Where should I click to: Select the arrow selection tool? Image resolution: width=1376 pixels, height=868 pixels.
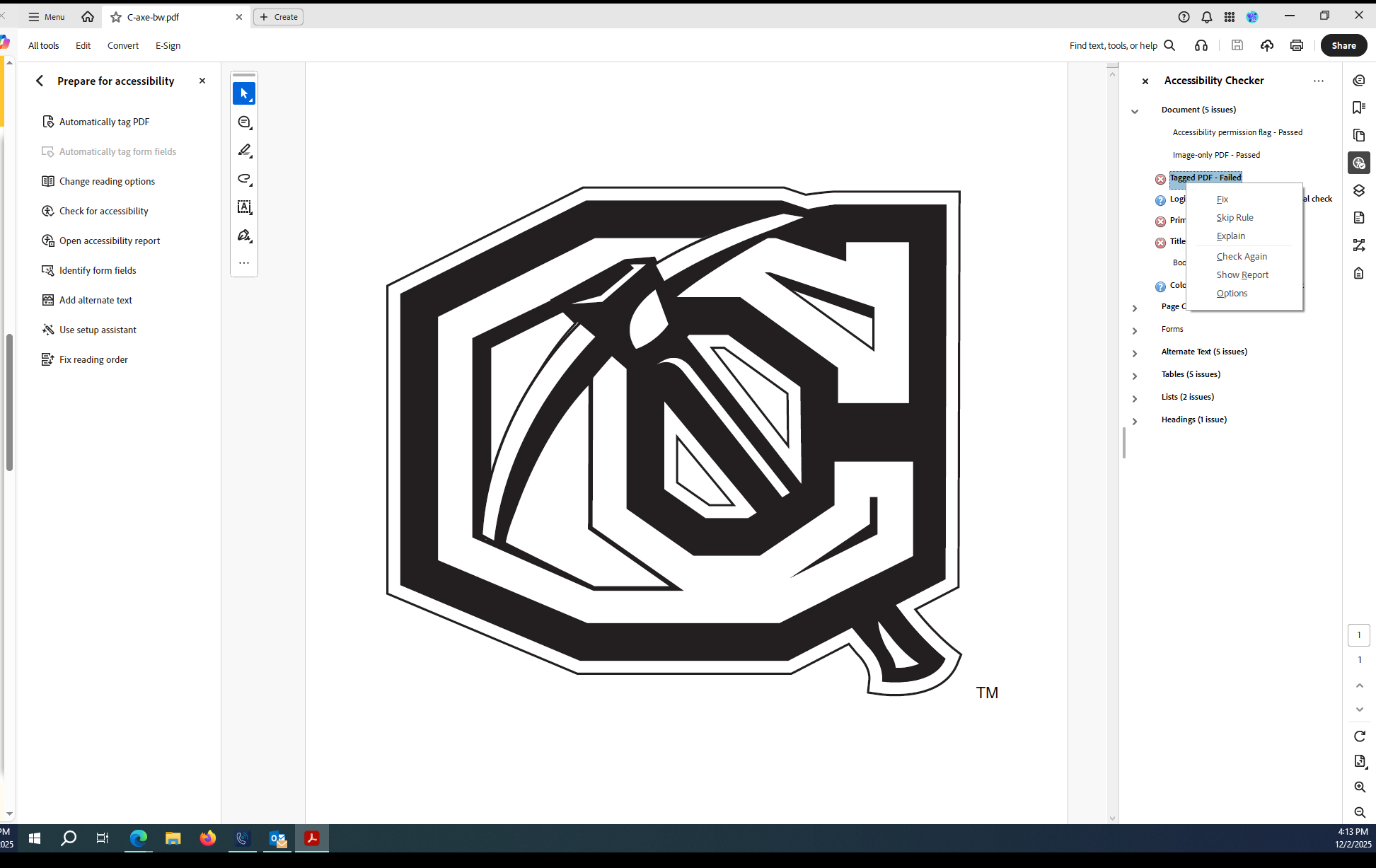point(243,93)
